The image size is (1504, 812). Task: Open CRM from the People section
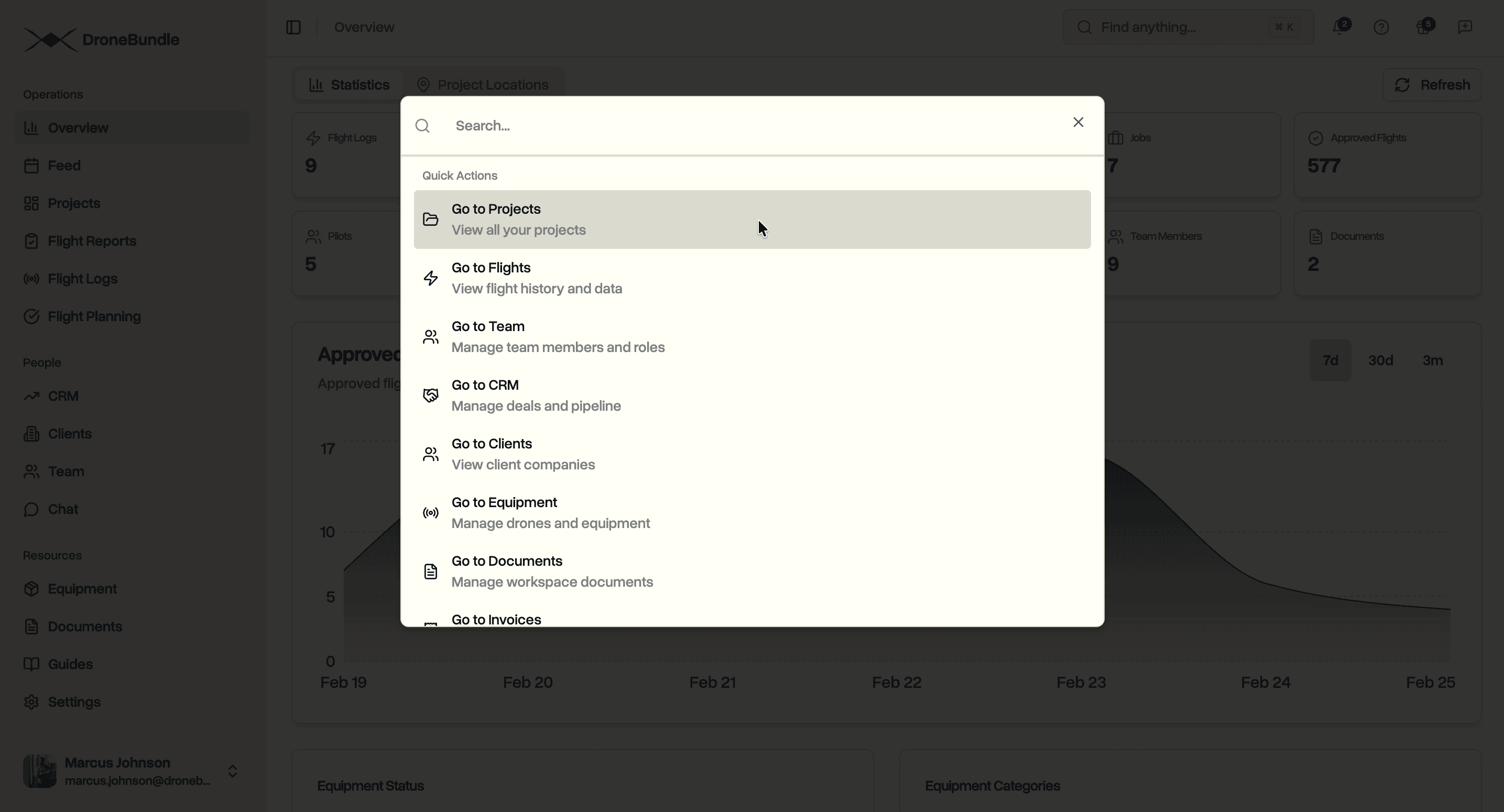pyautogui.click(x=63, y=396)
